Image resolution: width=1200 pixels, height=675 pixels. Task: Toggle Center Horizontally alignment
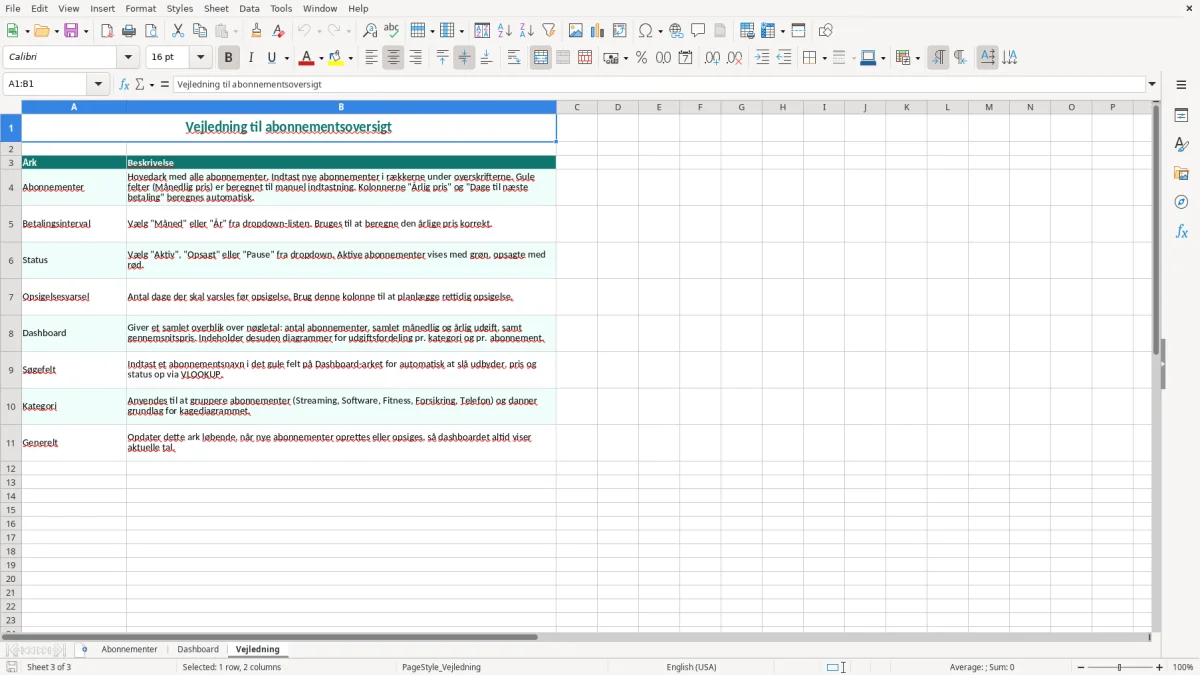[x=393, y=58]
